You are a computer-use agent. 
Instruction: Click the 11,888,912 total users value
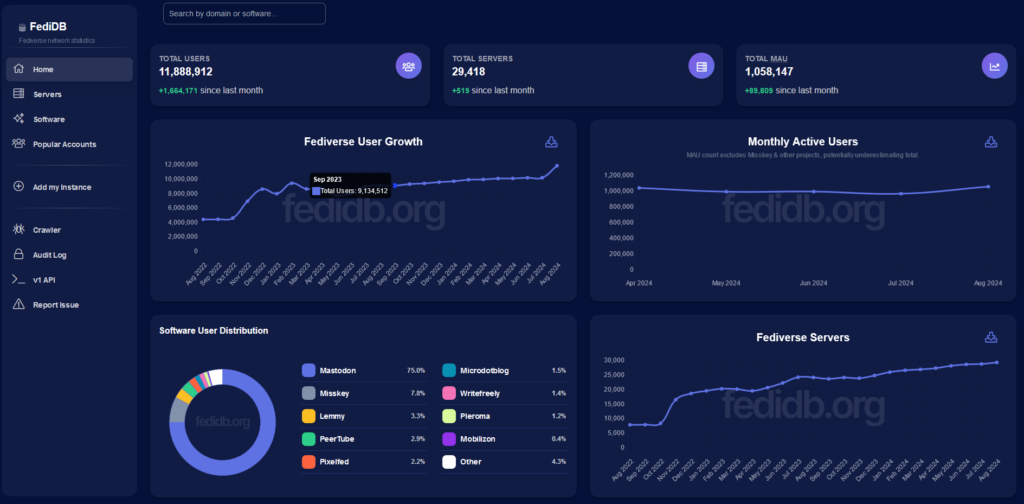click(x=185, y=72)
